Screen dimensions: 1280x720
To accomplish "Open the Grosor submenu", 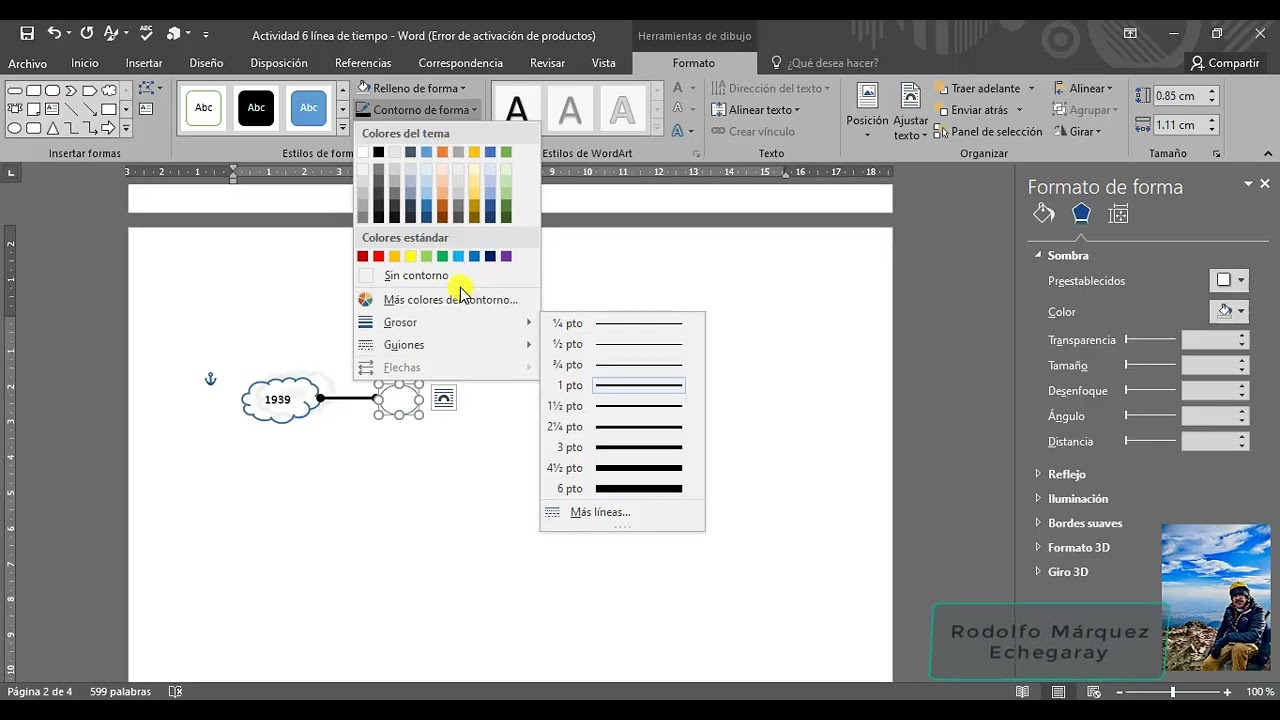I will click(x=446, y=322).
